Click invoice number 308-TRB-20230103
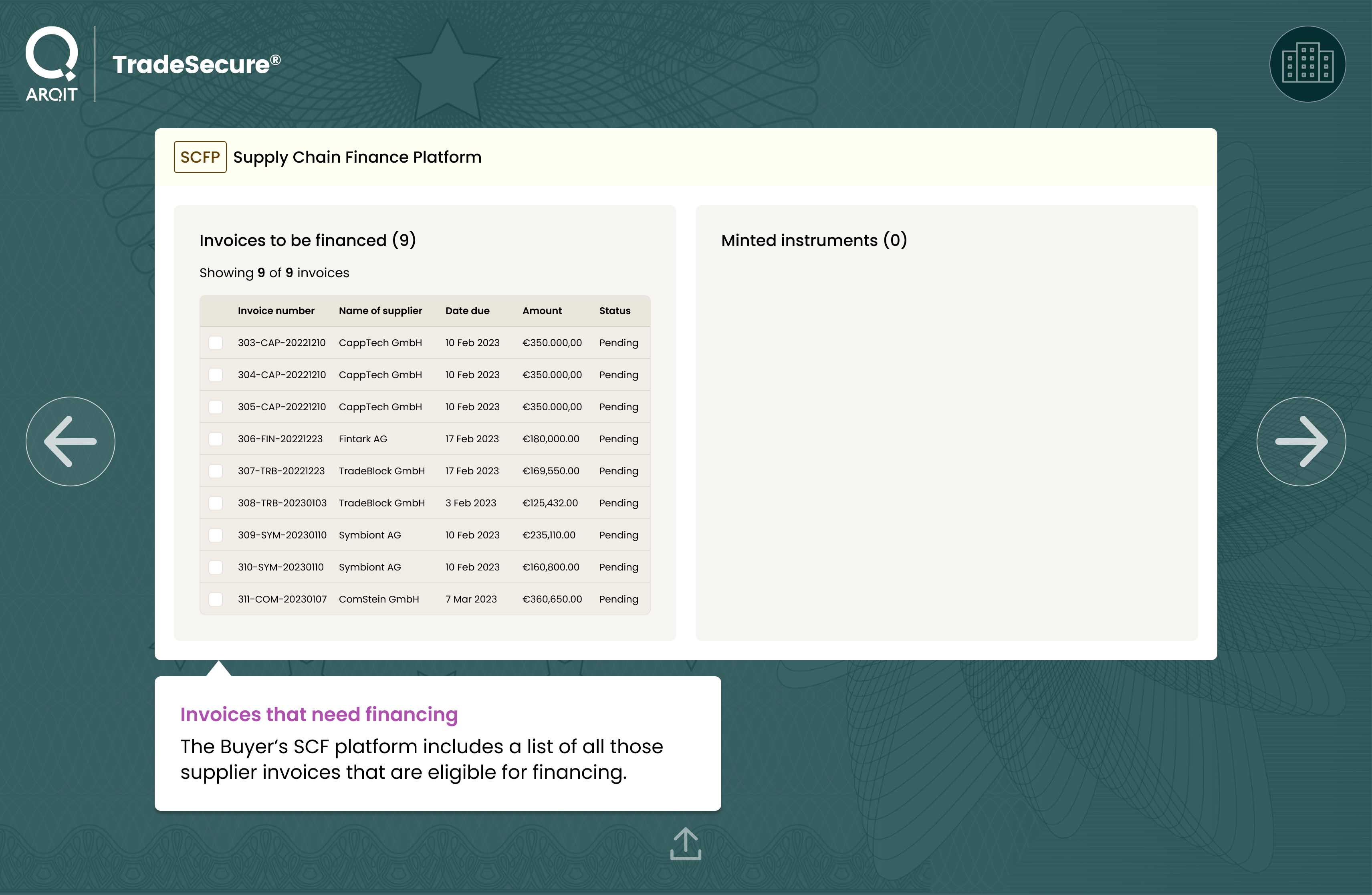Image resolution: width=1372 pixels, height=895 pixels. tap(282, 503)
